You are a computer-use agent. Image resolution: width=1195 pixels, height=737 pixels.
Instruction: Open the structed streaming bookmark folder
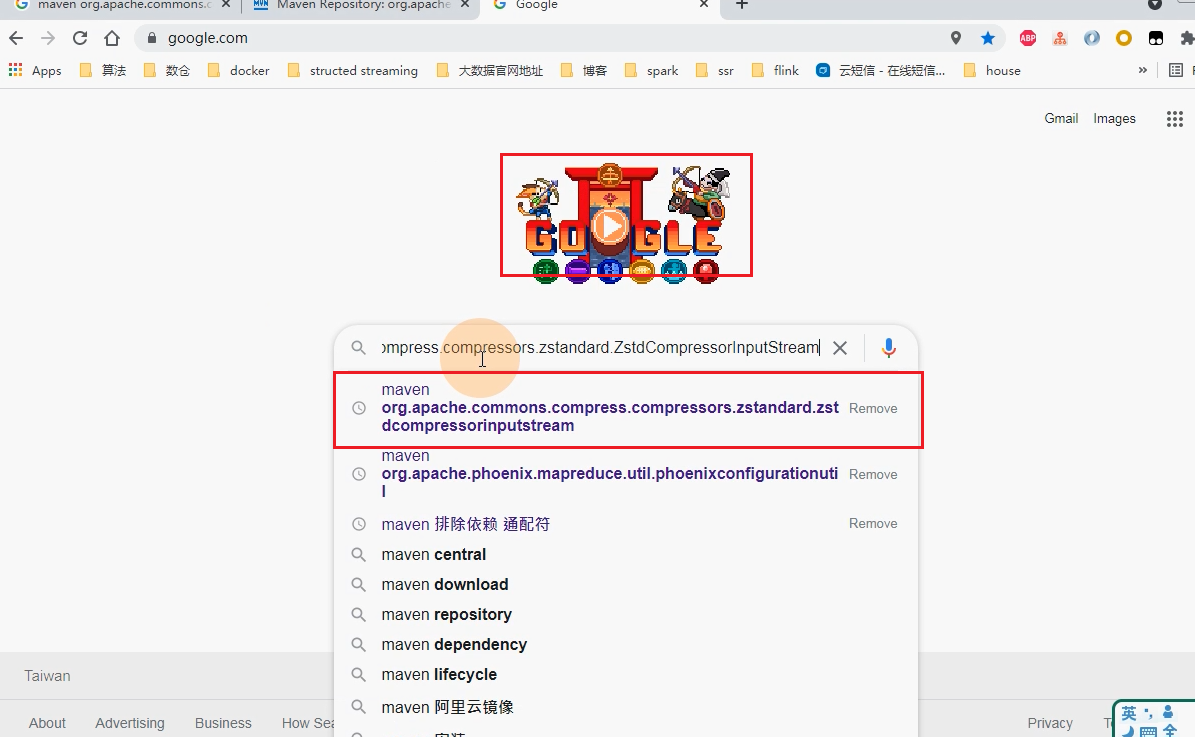pos(353,70)
